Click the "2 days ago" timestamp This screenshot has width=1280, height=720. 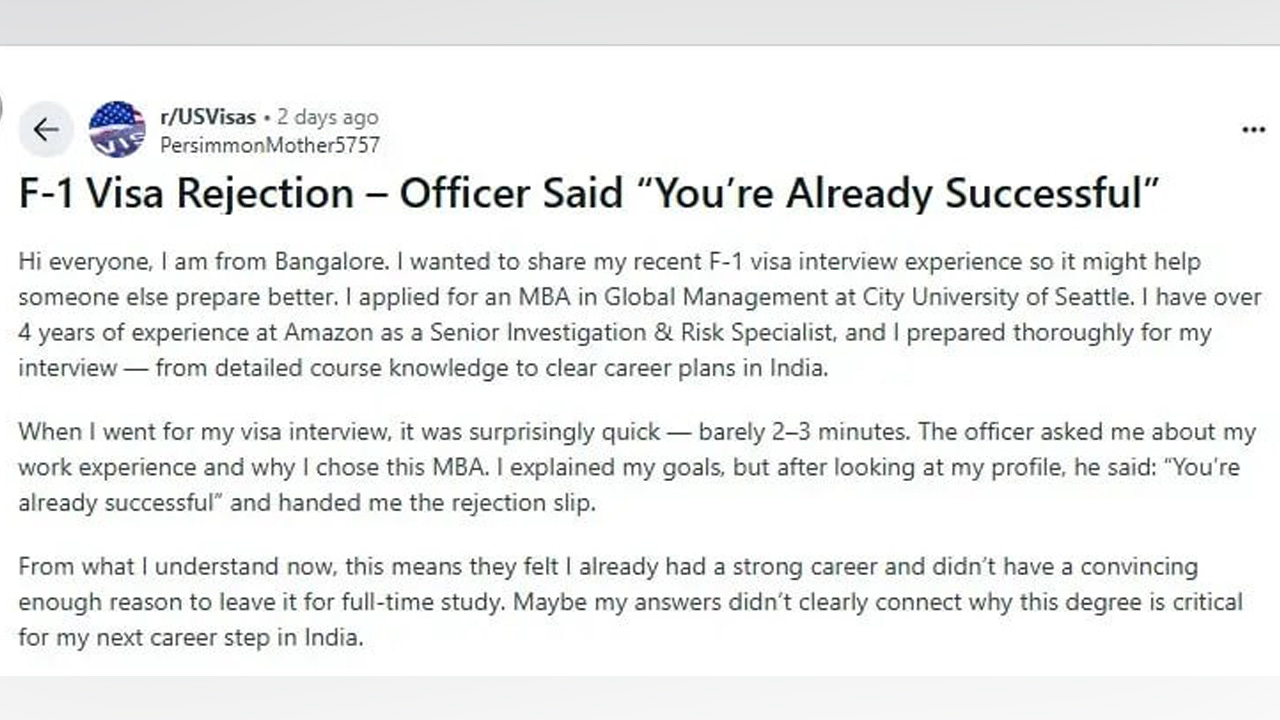point(328,117)
